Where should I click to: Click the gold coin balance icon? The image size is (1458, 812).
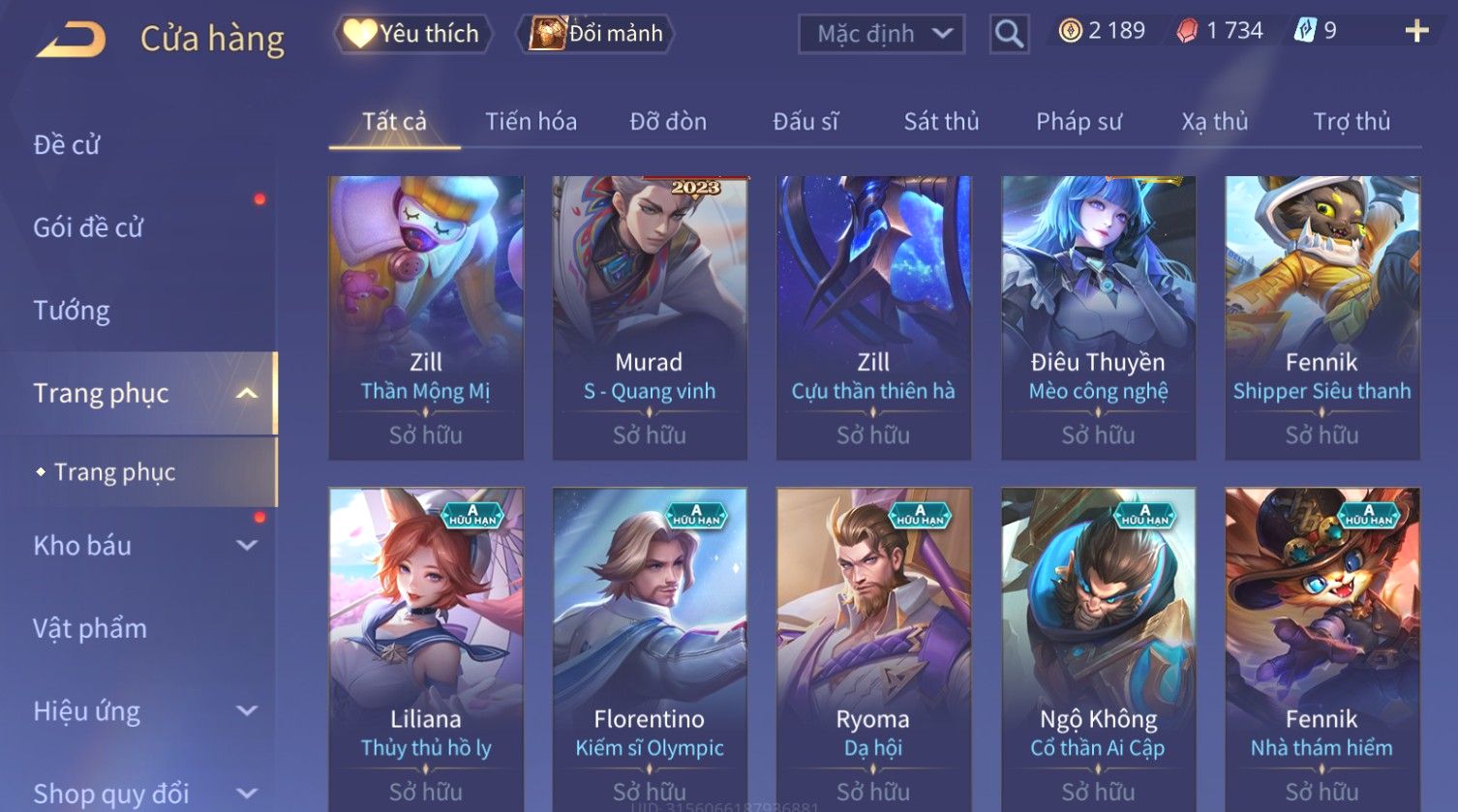tap(1070, 31)
